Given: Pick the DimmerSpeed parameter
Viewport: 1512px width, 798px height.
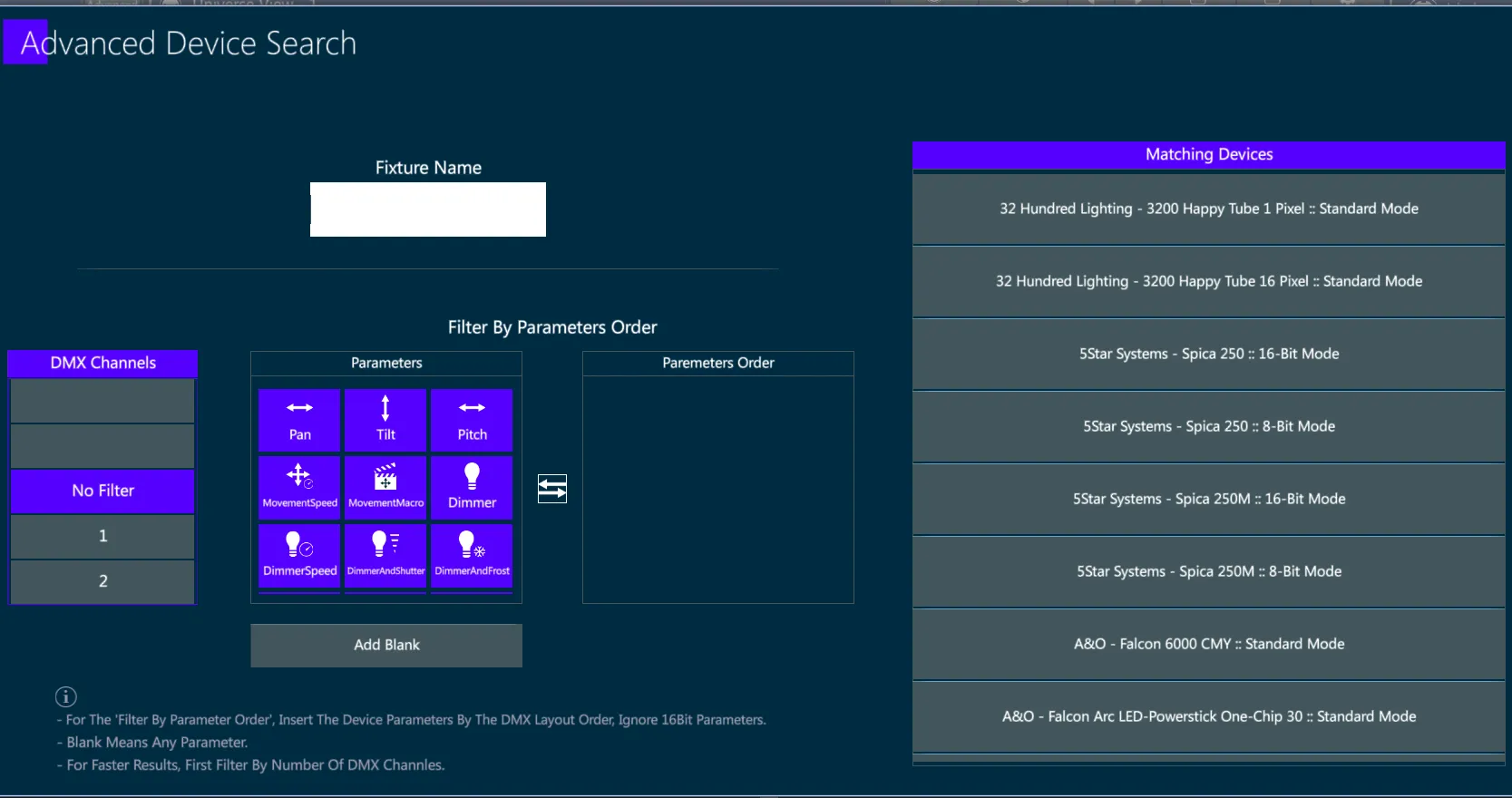Looking at the screenshot, I should [299, 556].
